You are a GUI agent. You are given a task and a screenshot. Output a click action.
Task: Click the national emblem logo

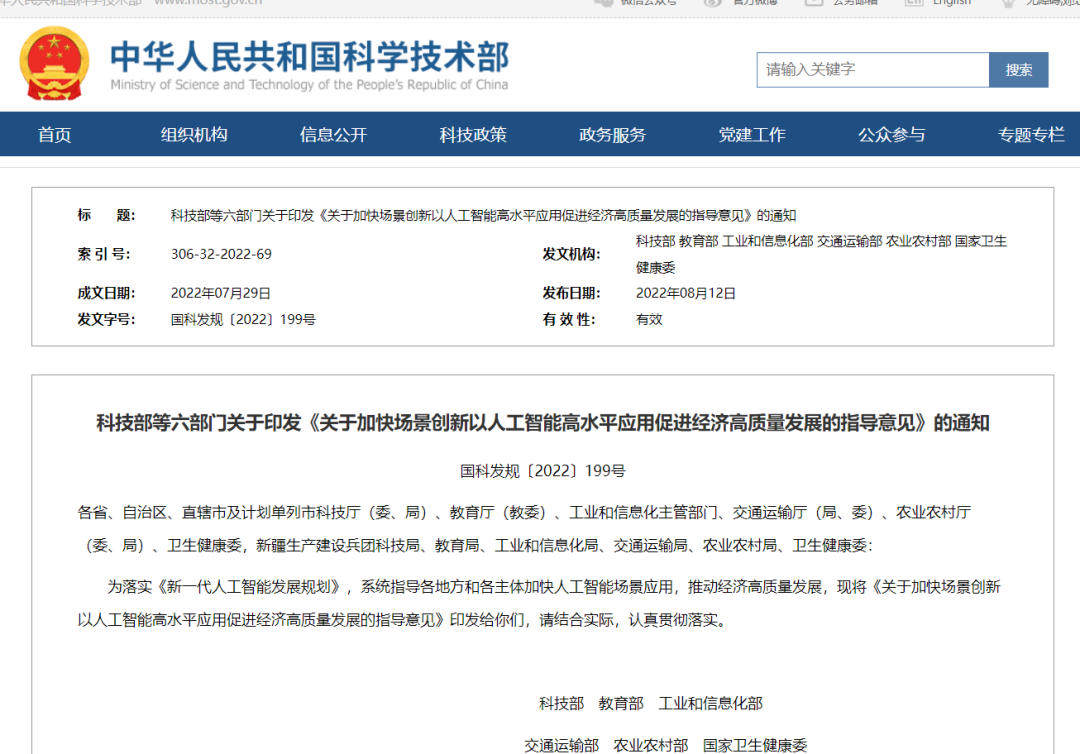point(54,63)
